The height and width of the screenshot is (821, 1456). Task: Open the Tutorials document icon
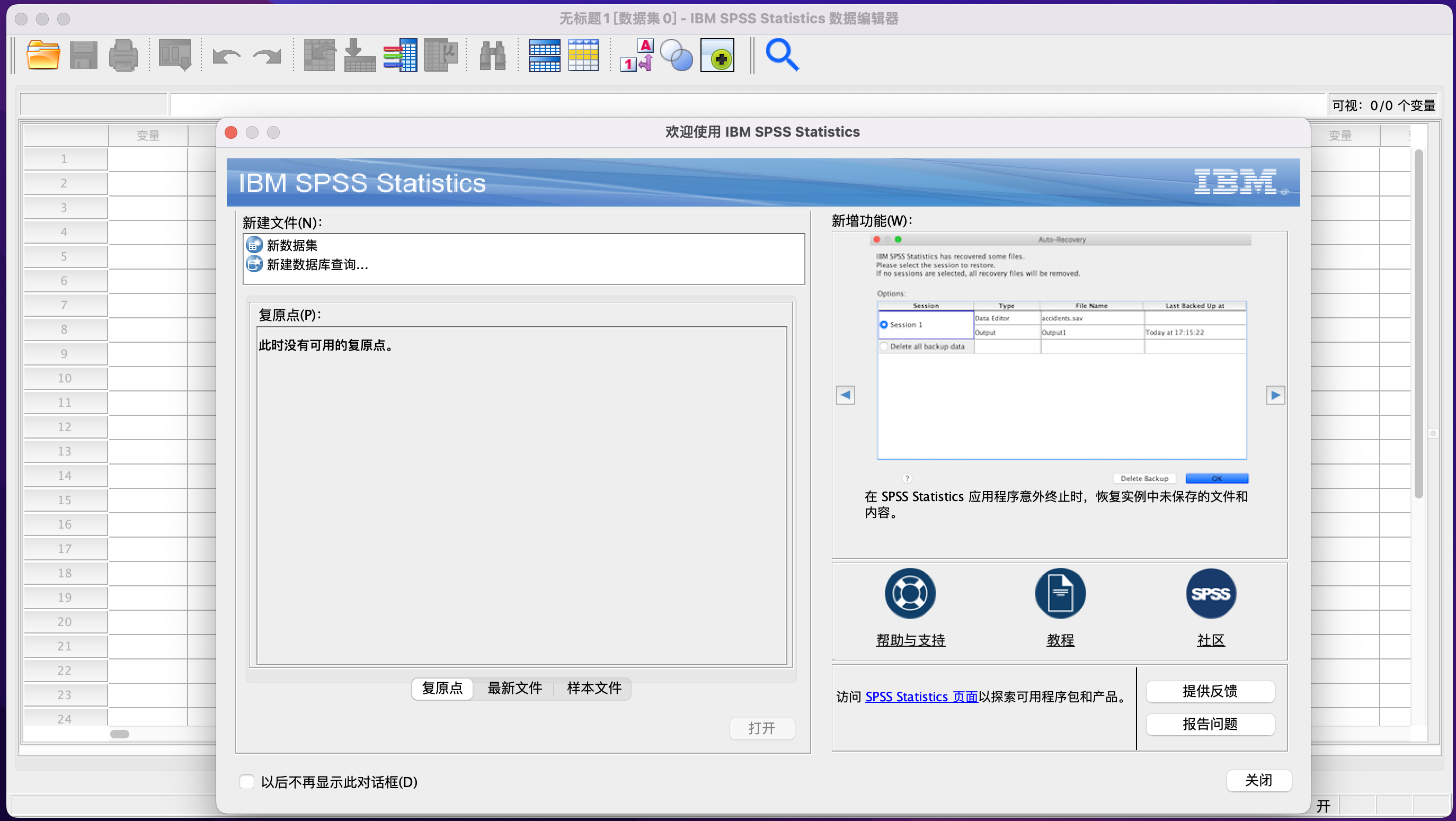tap(1060, 593)
